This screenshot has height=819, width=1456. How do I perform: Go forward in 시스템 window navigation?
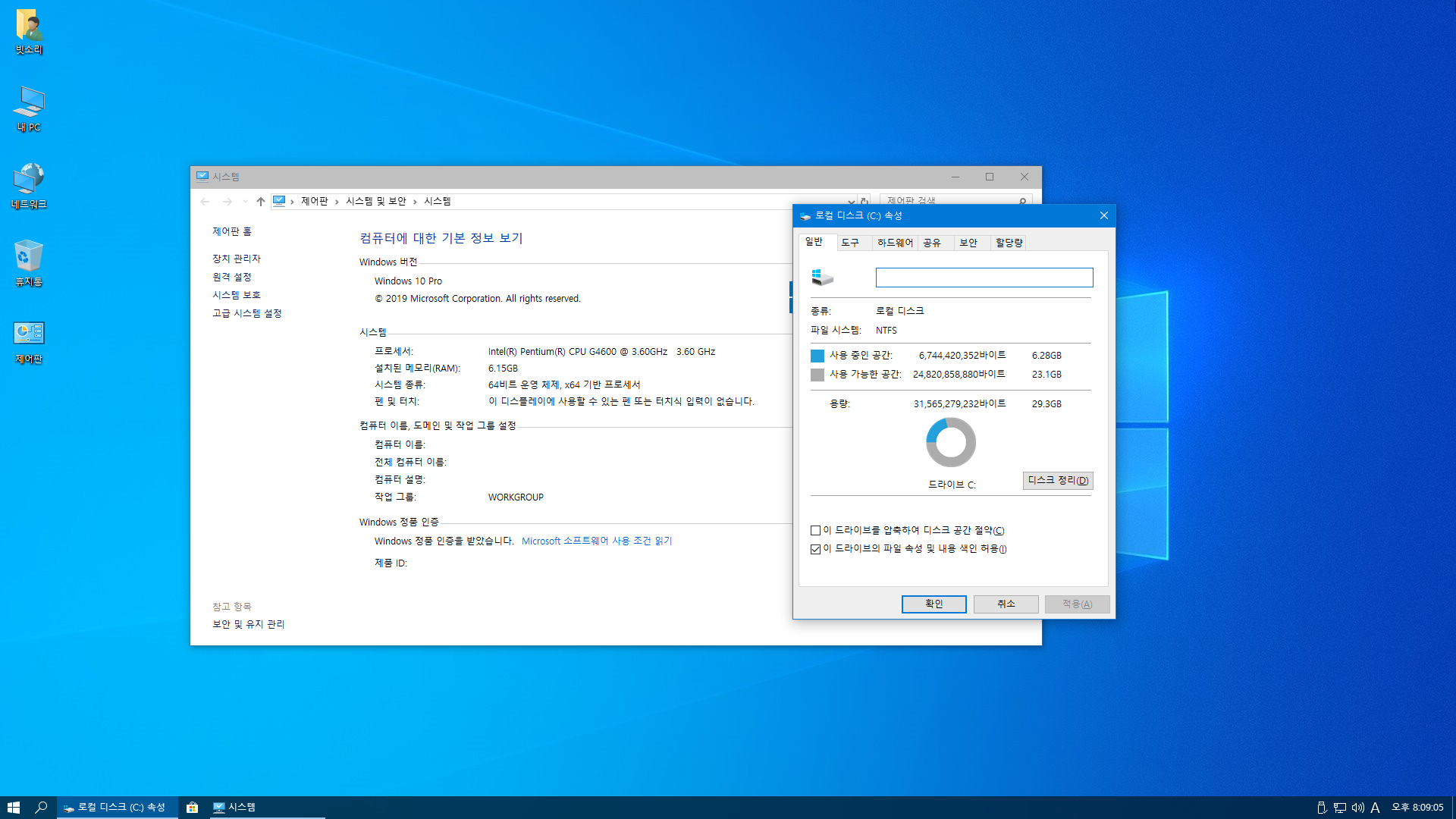pos(227,202)
